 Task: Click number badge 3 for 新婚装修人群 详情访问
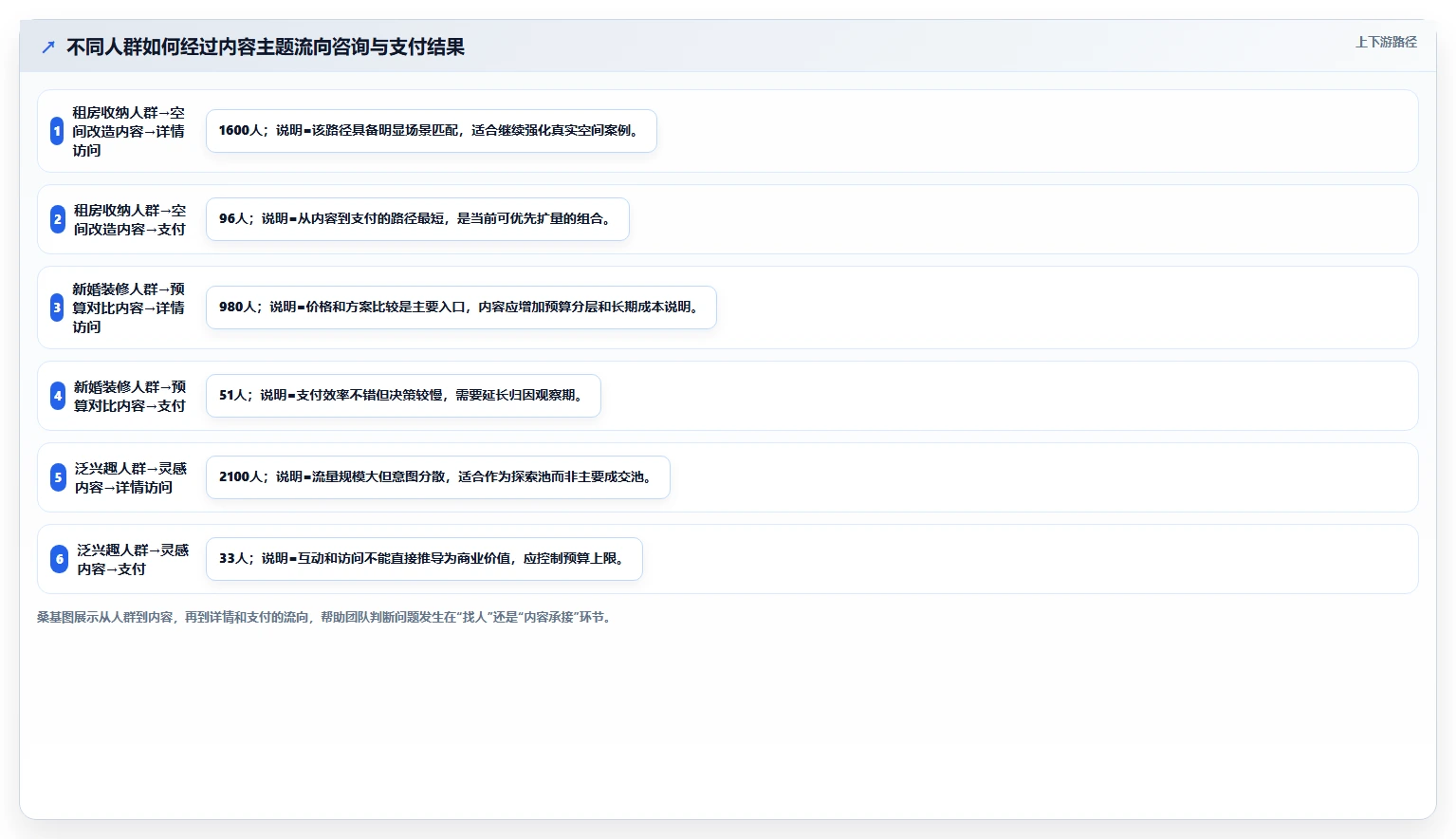(x=57, y=308)
